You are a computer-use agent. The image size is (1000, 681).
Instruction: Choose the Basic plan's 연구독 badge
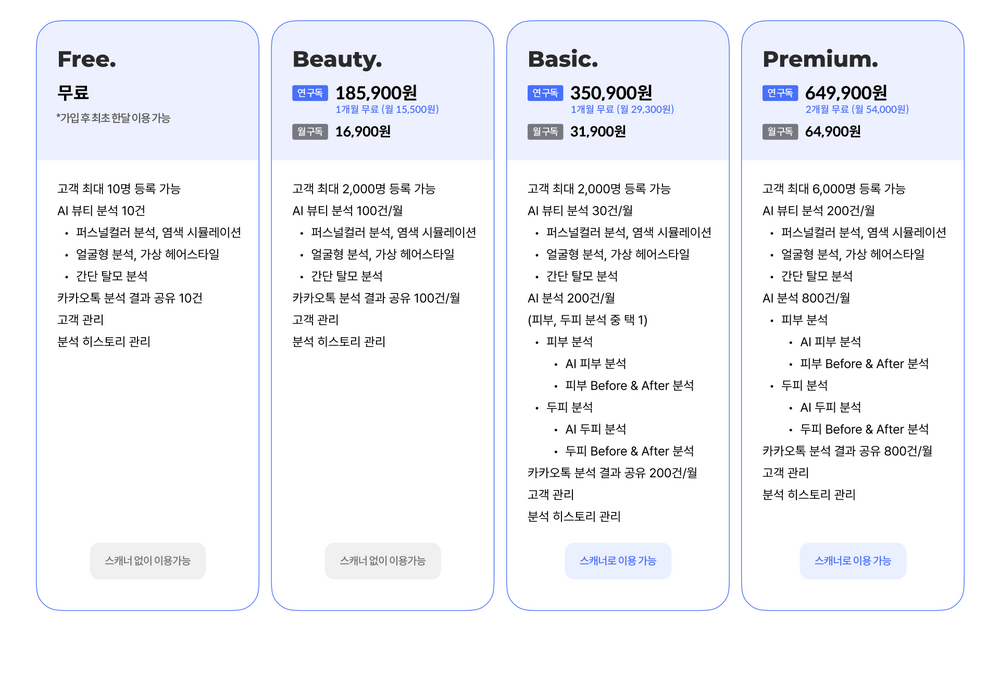click(545, 93)
